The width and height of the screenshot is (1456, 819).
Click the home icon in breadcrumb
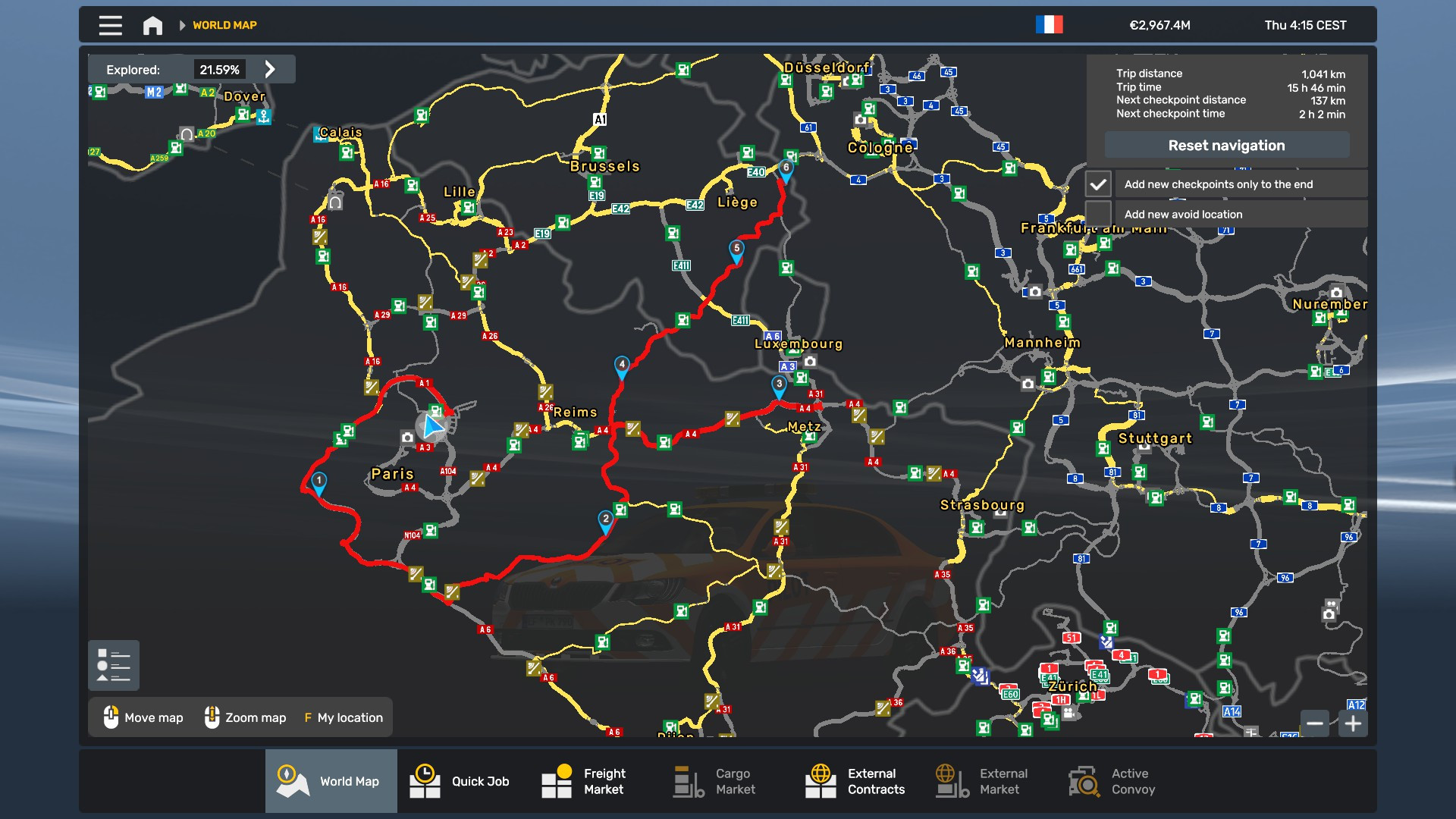coord(152,25)
